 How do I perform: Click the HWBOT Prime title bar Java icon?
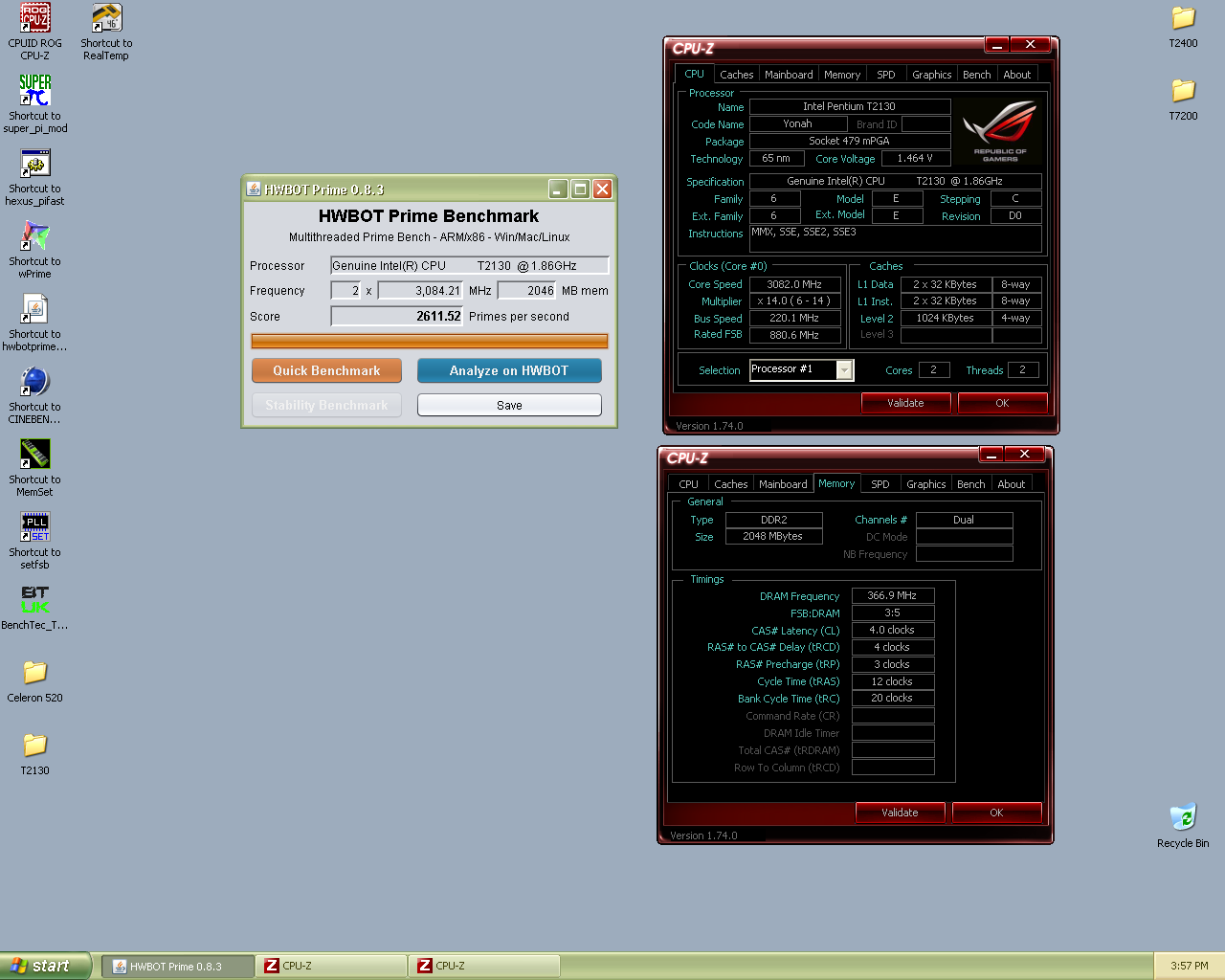(254, 189)
